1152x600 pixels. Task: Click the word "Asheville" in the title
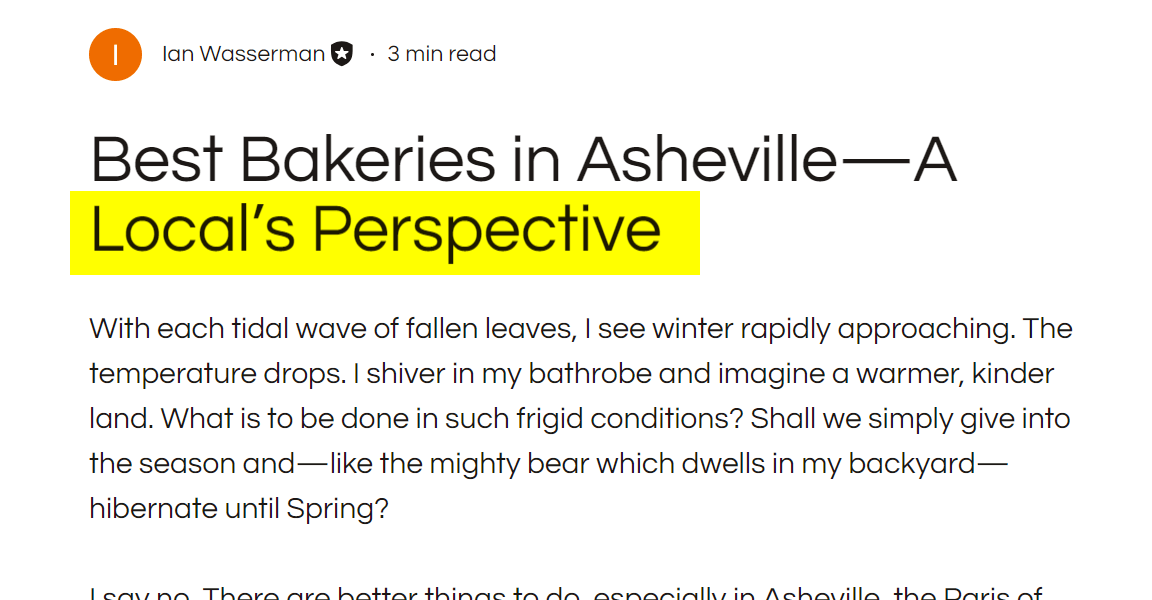point(707,159)
